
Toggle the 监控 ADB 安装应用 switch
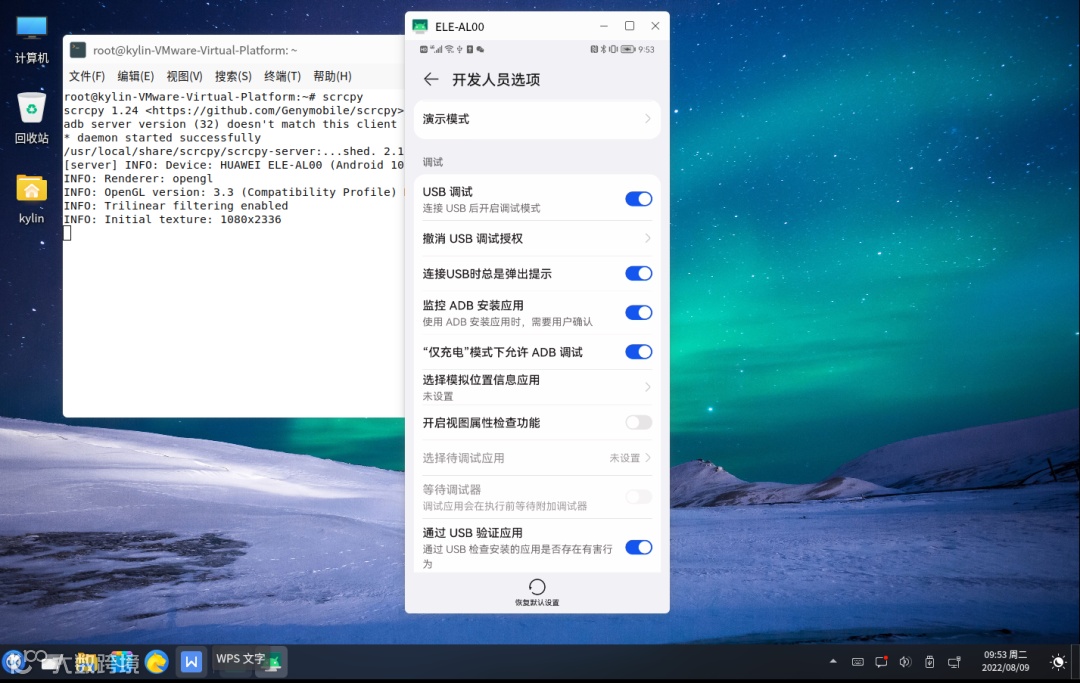[x=638, y=313]
